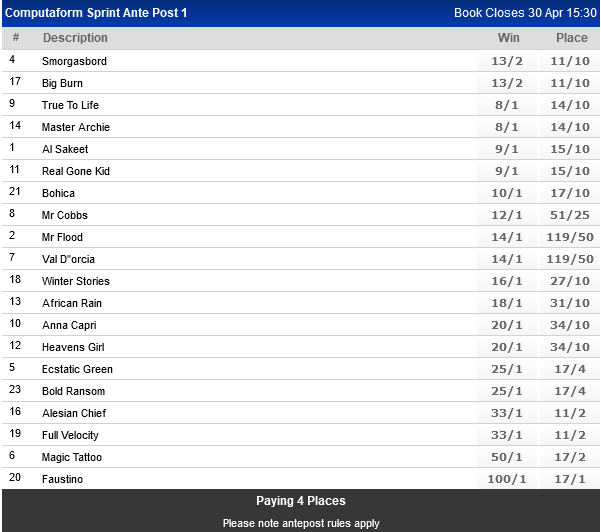Screen dimensions: 601x532
Task: Click Magic Tattoo win odds 50/1
Action: click(x=508, y=457)
